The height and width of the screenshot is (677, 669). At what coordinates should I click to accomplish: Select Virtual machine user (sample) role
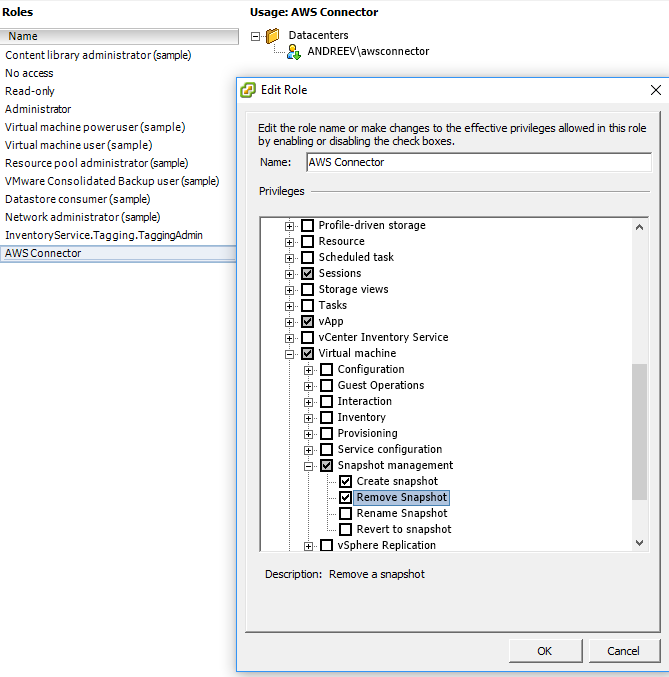(79, 146)
